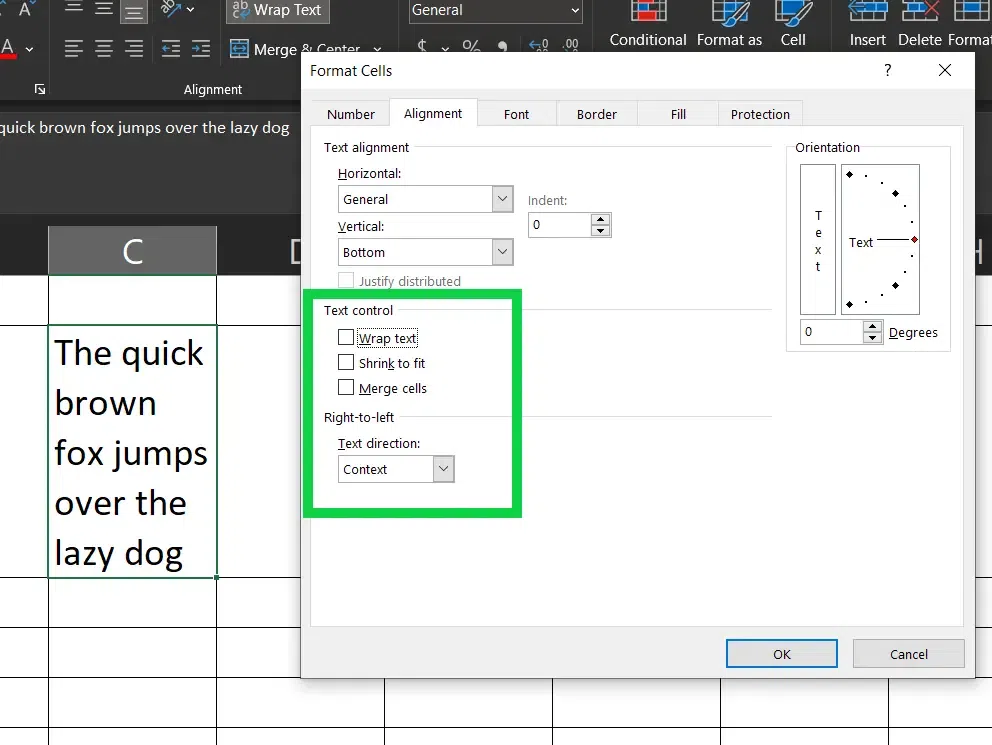This screenshot has height=745, width=992.
Task: Enable the Shrink to fit checkbox
Action: click(346, 362)
